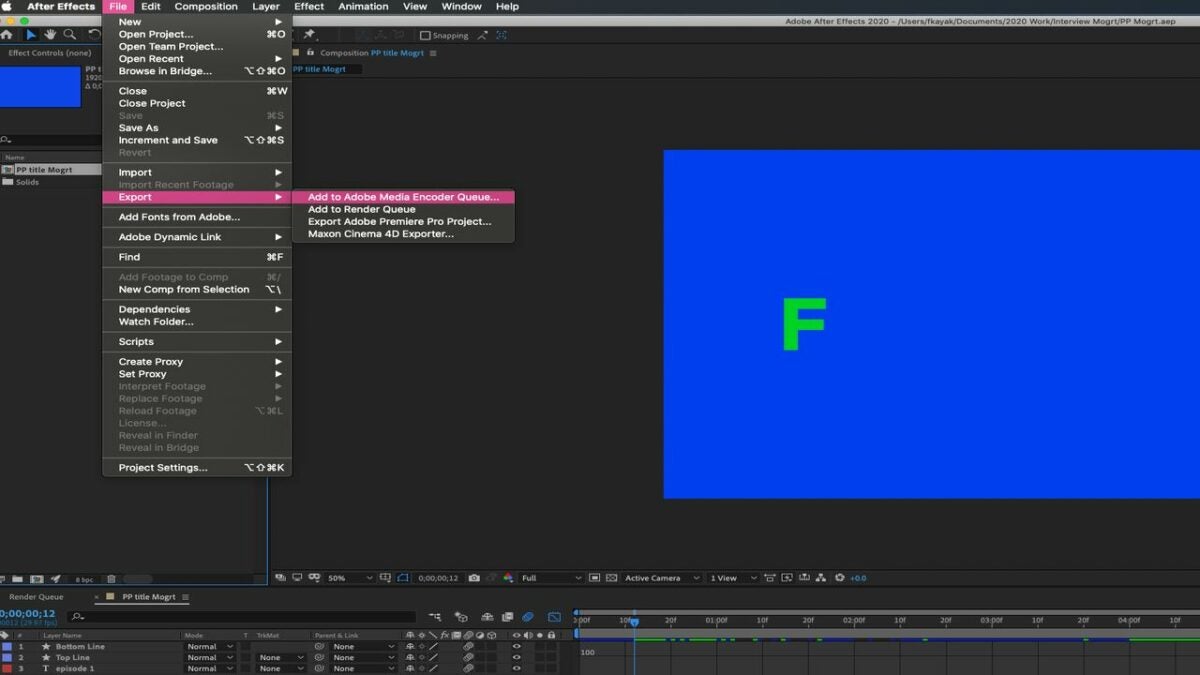Lock the episode 1 layer
The image size is (1200, 675).
pyautogui.click(x=550, y=669)
